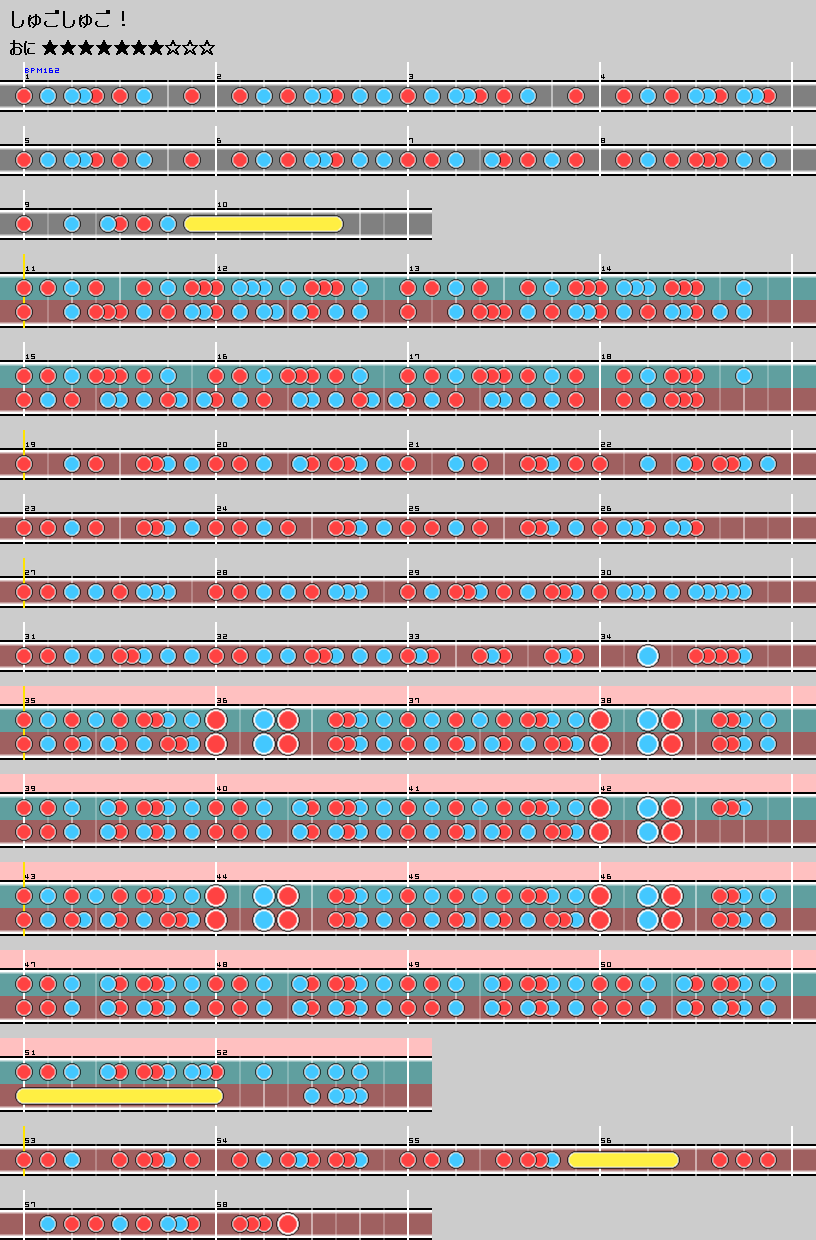The image size is (816, 1240).
Task: Select the final large red note in measure 58
Action: (x=288, y=1224)
